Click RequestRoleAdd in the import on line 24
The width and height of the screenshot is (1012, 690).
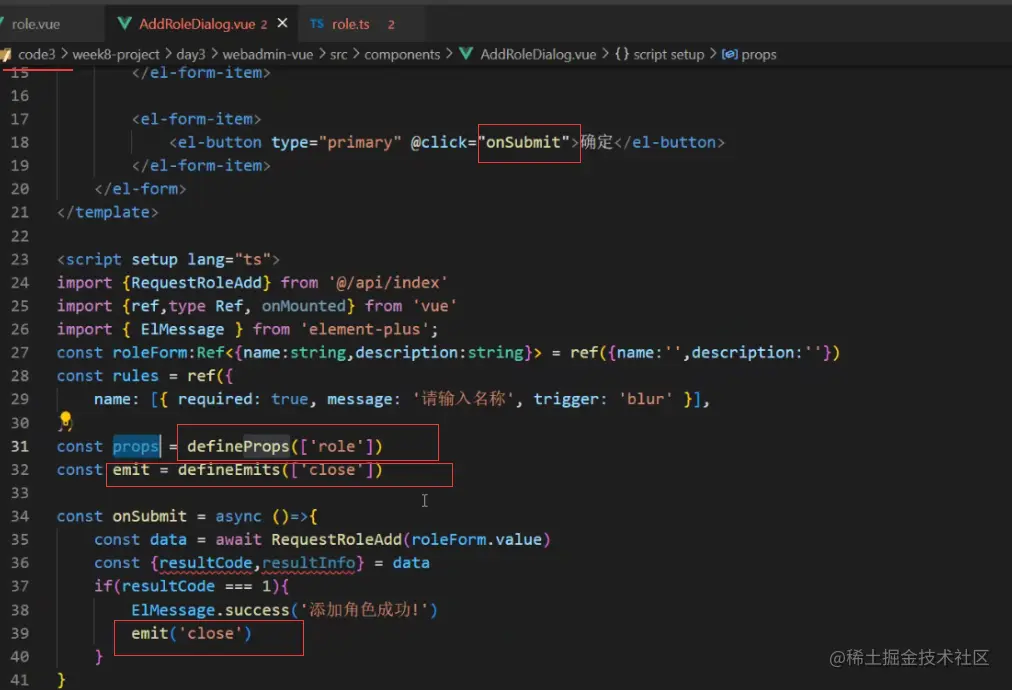197,283
